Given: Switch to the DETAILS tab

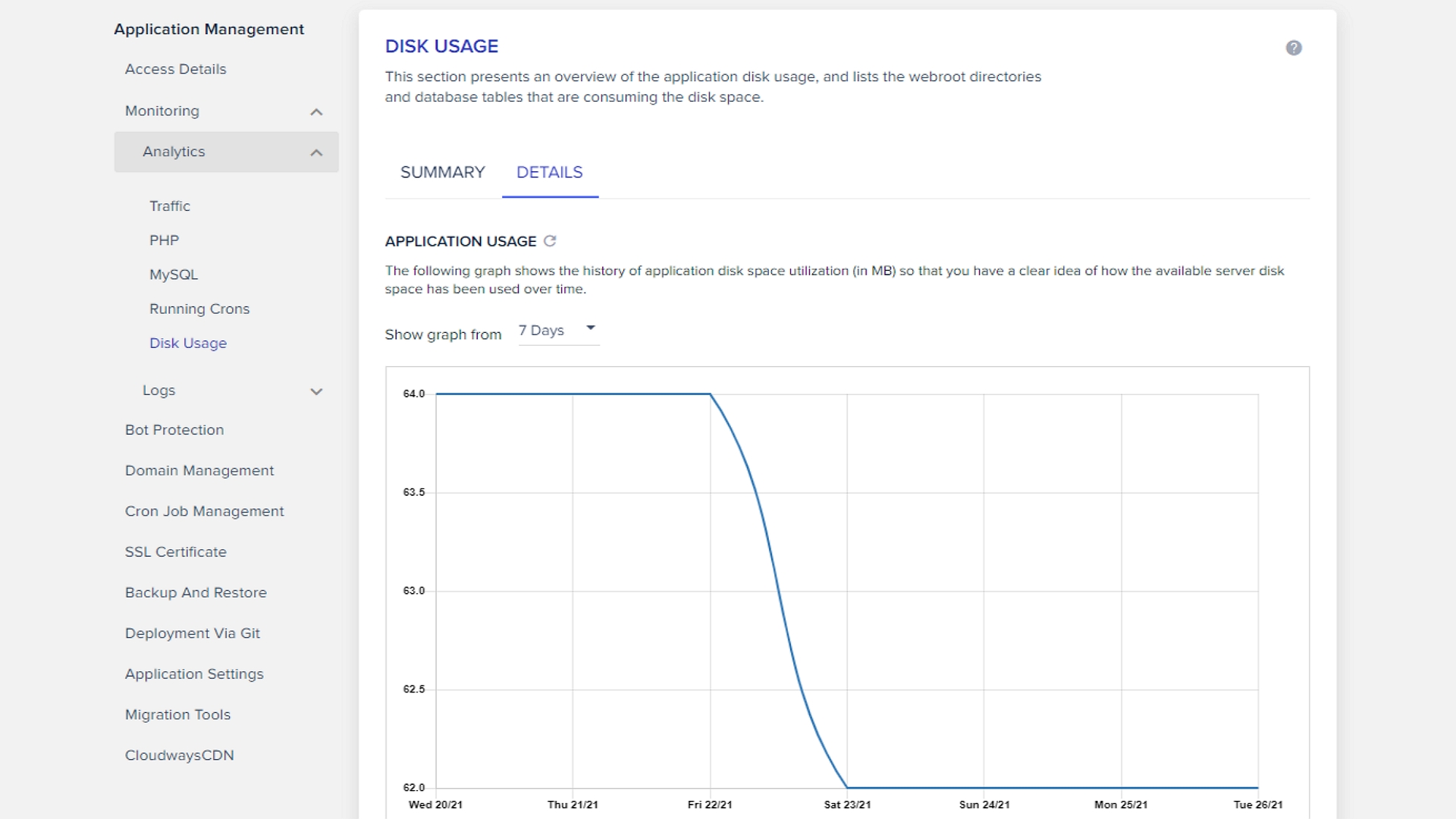Looking at the screenshot, I should pos(549,172).
